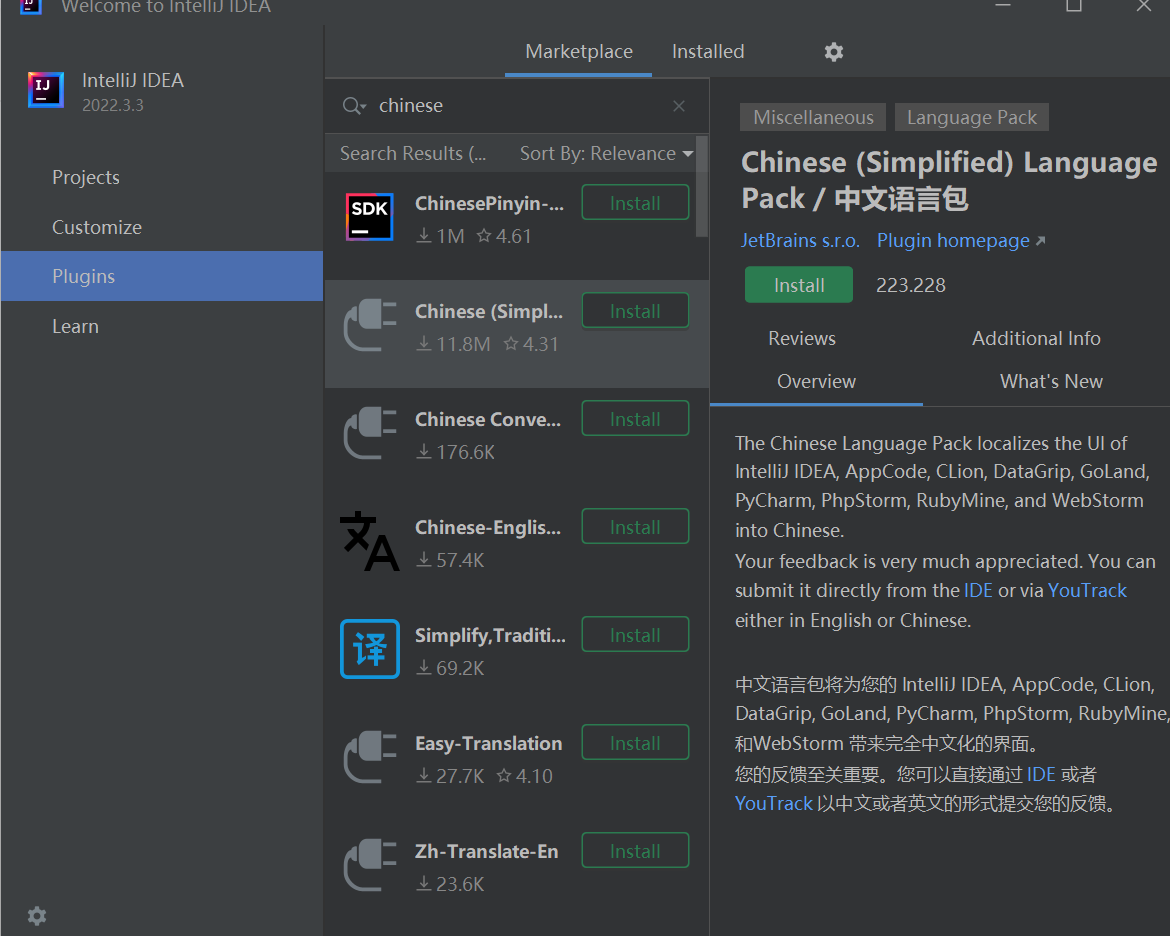
Task: Install Chinese (Simpl... from the results list
Action: (x=635, y=311)
